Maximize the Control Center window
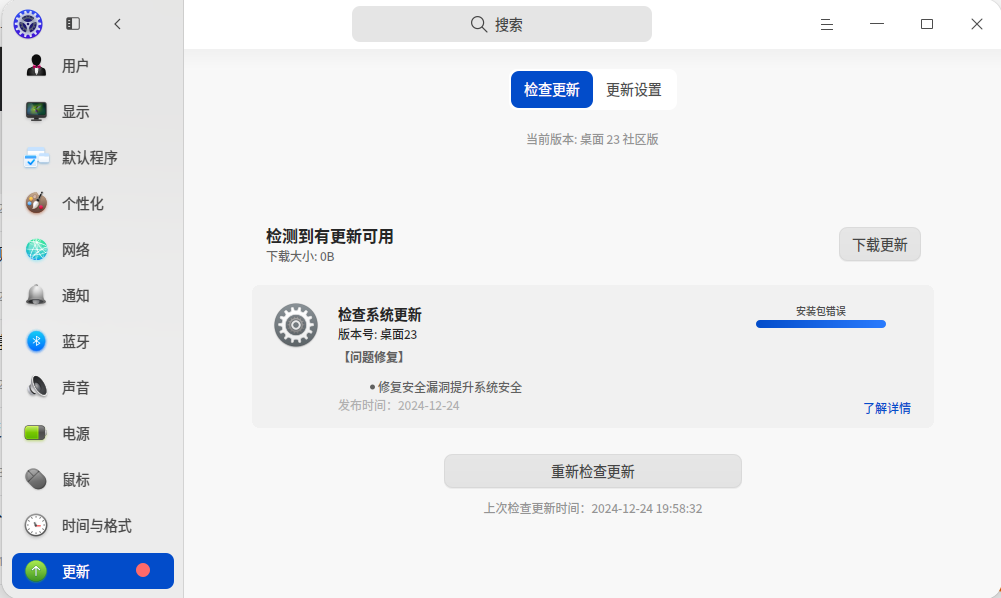 click(x=927, y=24)
